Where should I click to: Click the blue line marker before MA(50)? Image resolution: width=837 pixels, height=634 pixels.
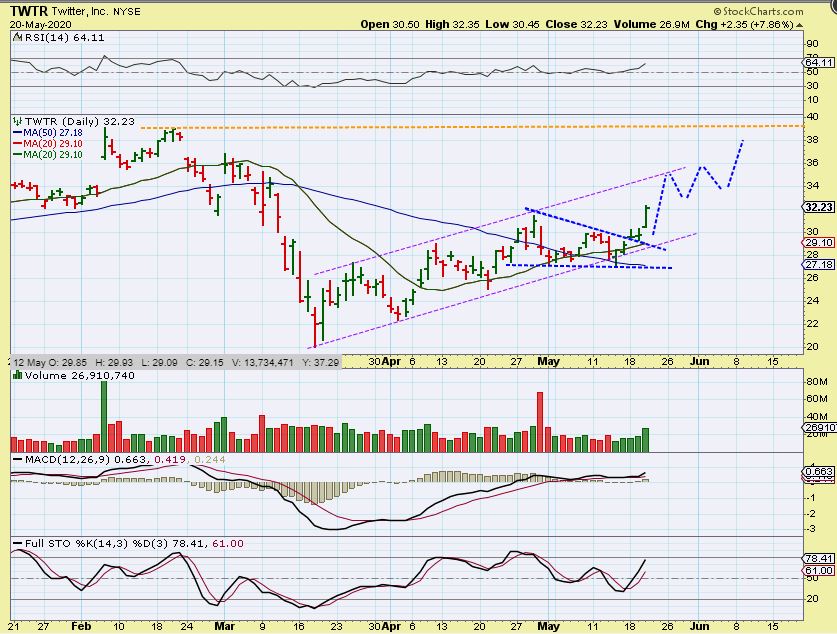point(17,132)
